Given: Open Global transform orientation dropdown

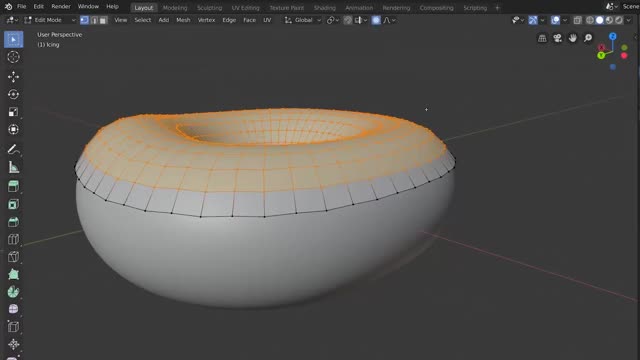Looking at the screenshot, I should click(303, 20).
